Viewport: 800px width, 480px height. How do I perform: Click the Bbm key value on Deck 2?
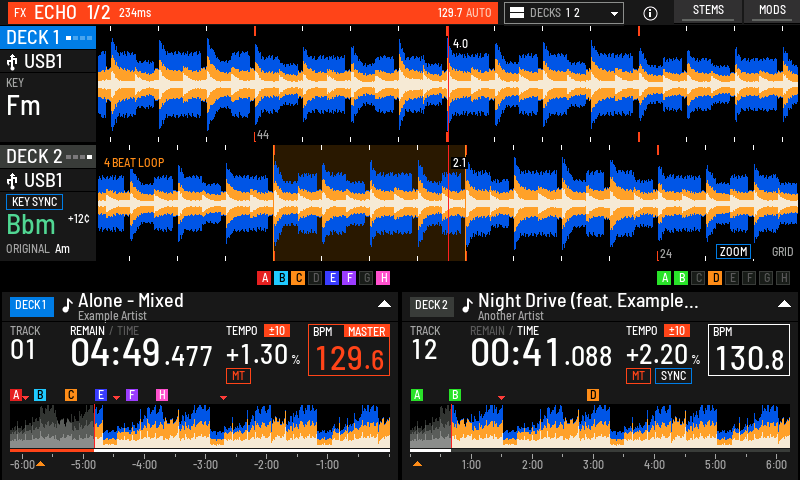[31, 225]
